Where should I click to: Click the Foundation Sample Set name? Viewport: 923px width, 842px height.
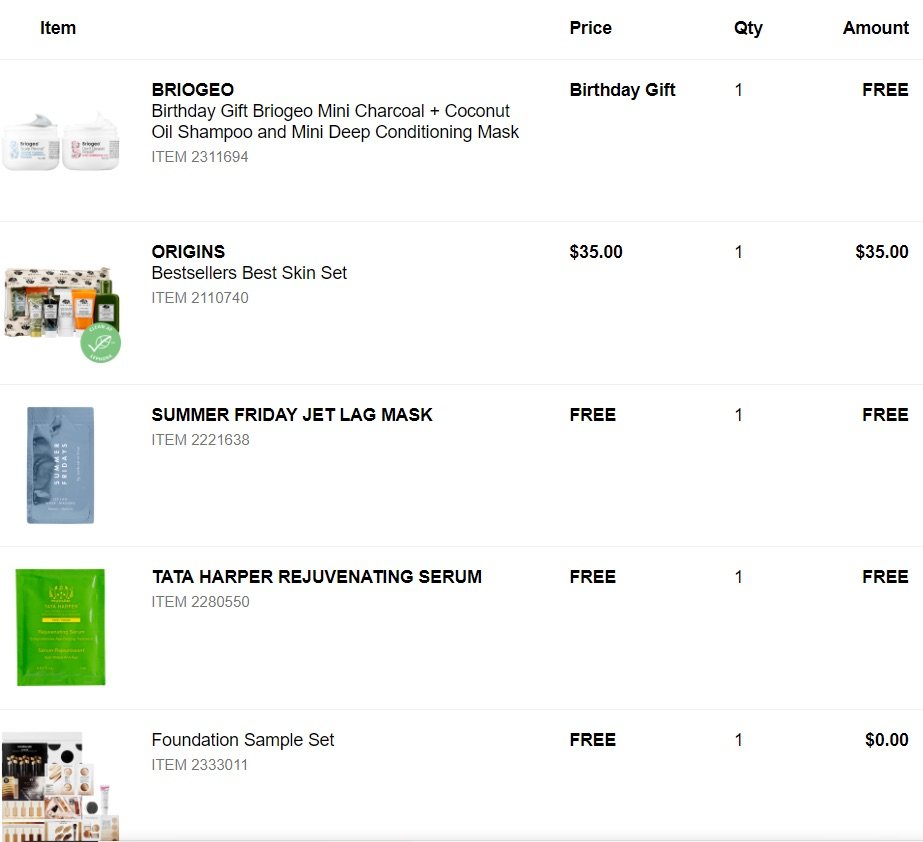pos(242,740)
